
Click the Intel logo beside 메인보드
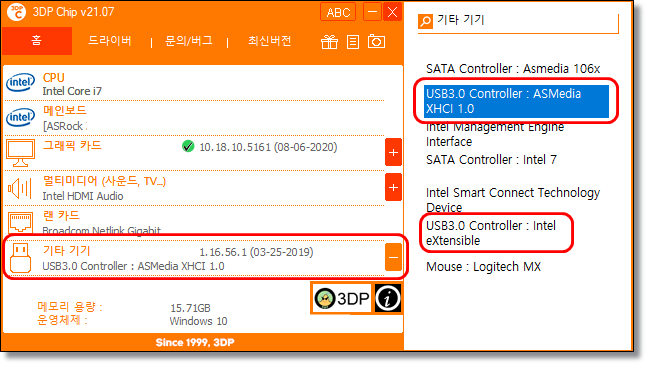20,118
